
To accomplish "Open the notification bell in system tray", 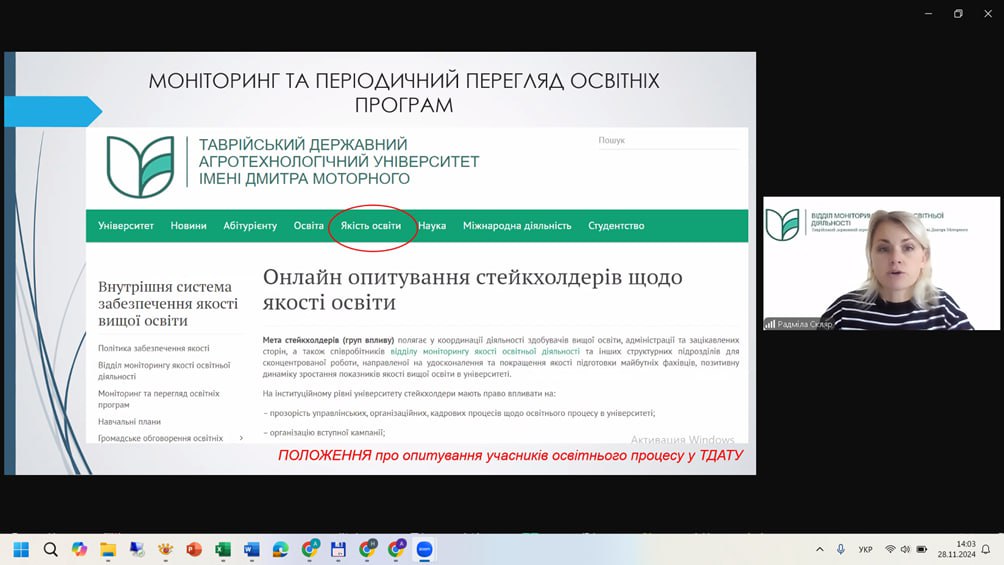I will coord(985,549).
